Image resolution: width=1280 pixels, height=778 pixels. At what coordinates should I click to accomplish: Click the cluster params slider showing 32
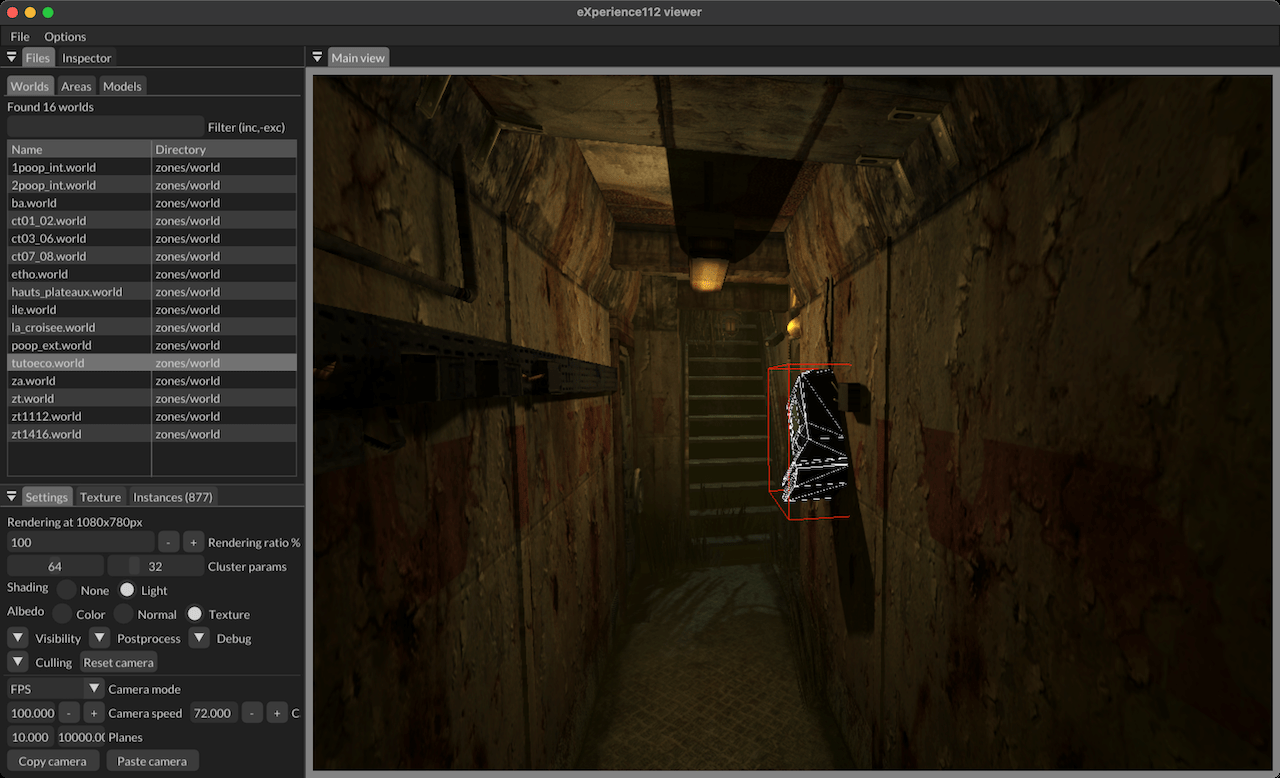click(155, 566)
